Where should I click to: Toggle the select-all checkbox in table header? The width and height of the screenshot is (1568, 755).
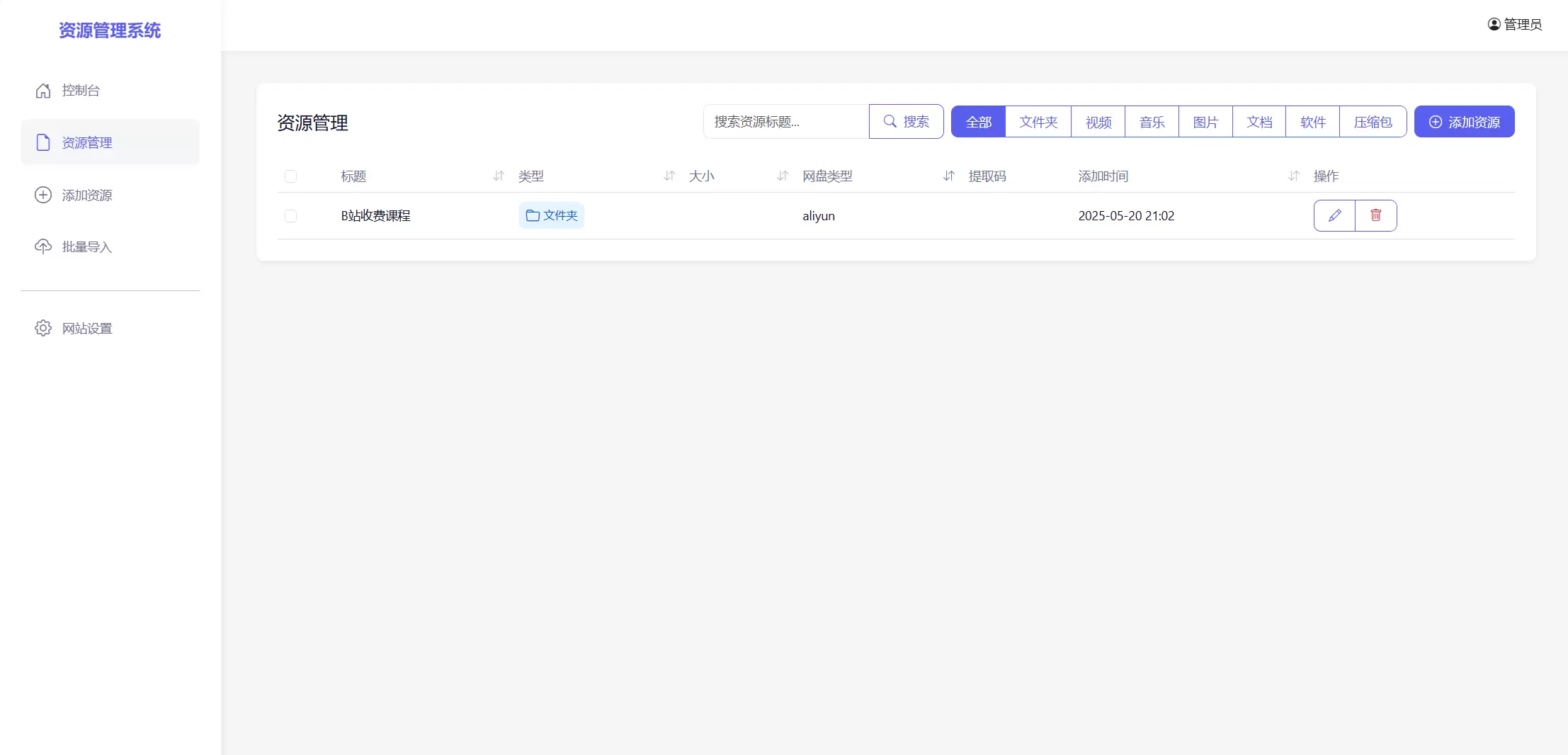291,176
